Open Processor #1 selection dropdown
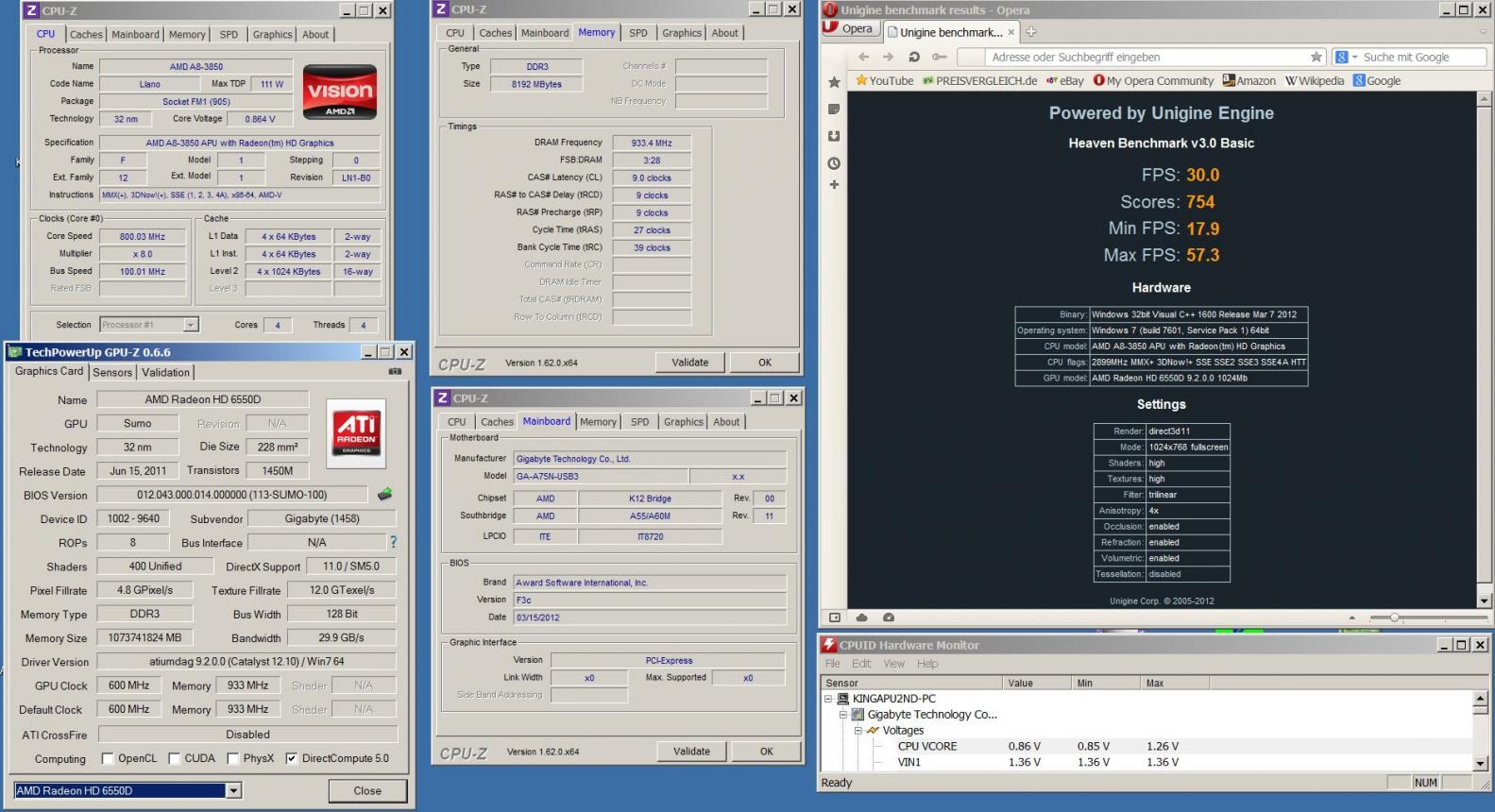 tap(190, 325)
